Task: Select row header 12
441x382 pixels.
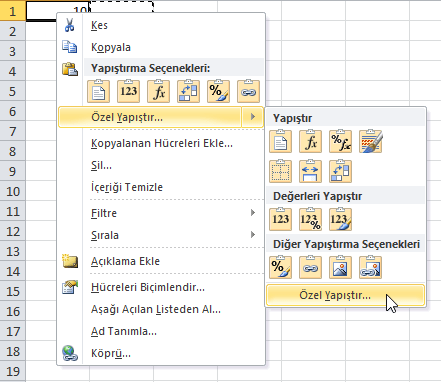Action: pos(13,231)
